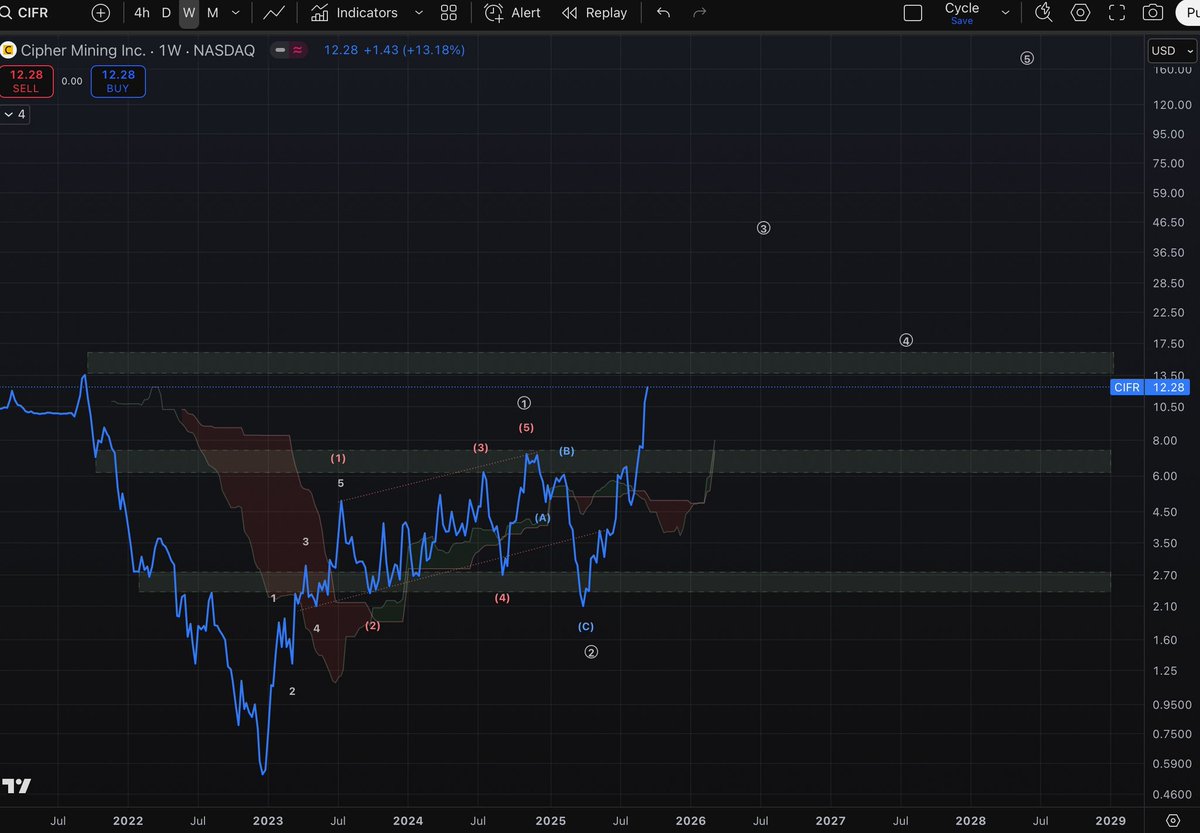
Task: Switch to the 4h timeframe
Action: tap(142, 13)
